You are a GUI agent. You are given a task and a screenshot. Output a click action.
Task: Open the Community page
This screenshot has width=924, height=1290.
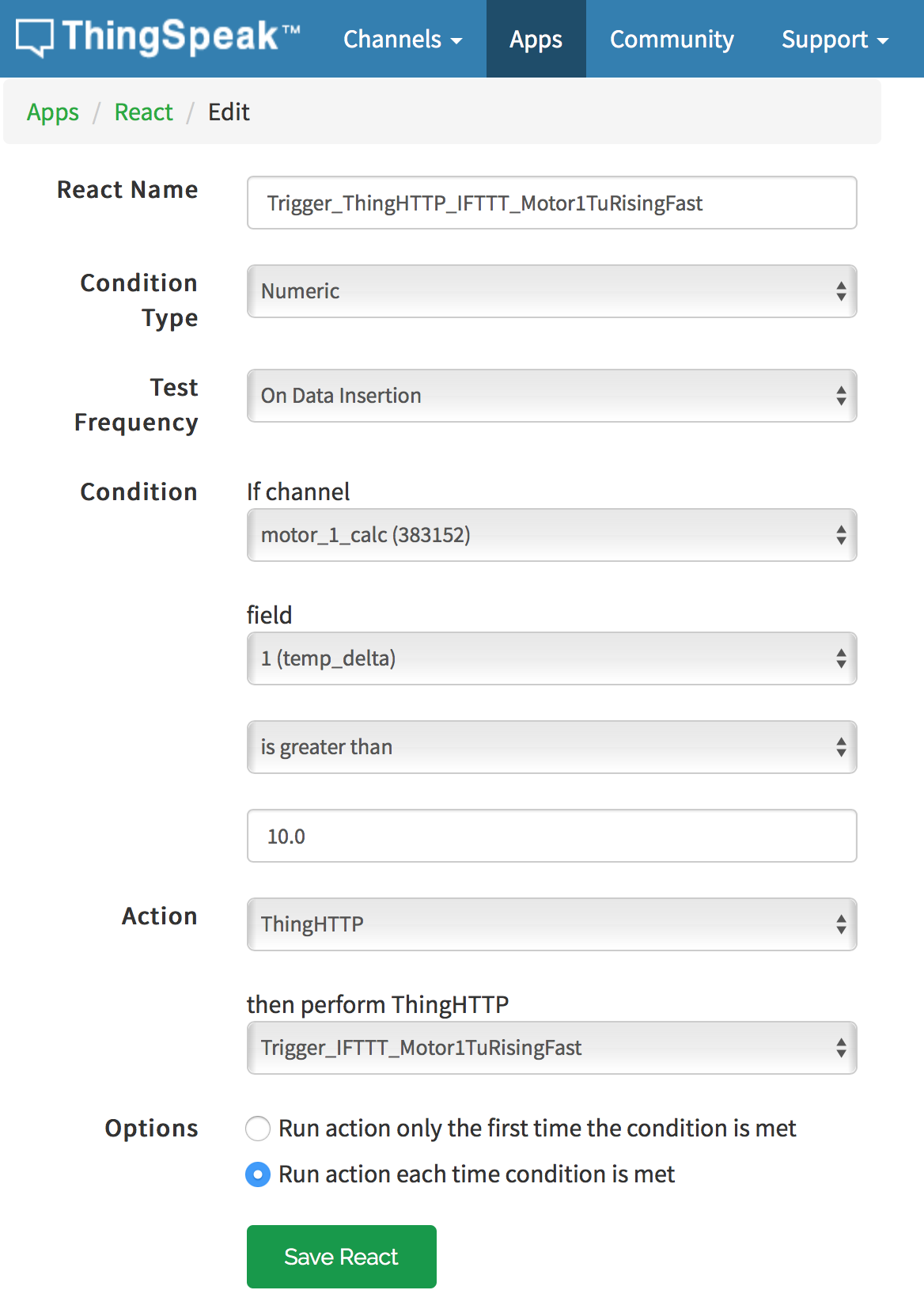coord(672,40)
